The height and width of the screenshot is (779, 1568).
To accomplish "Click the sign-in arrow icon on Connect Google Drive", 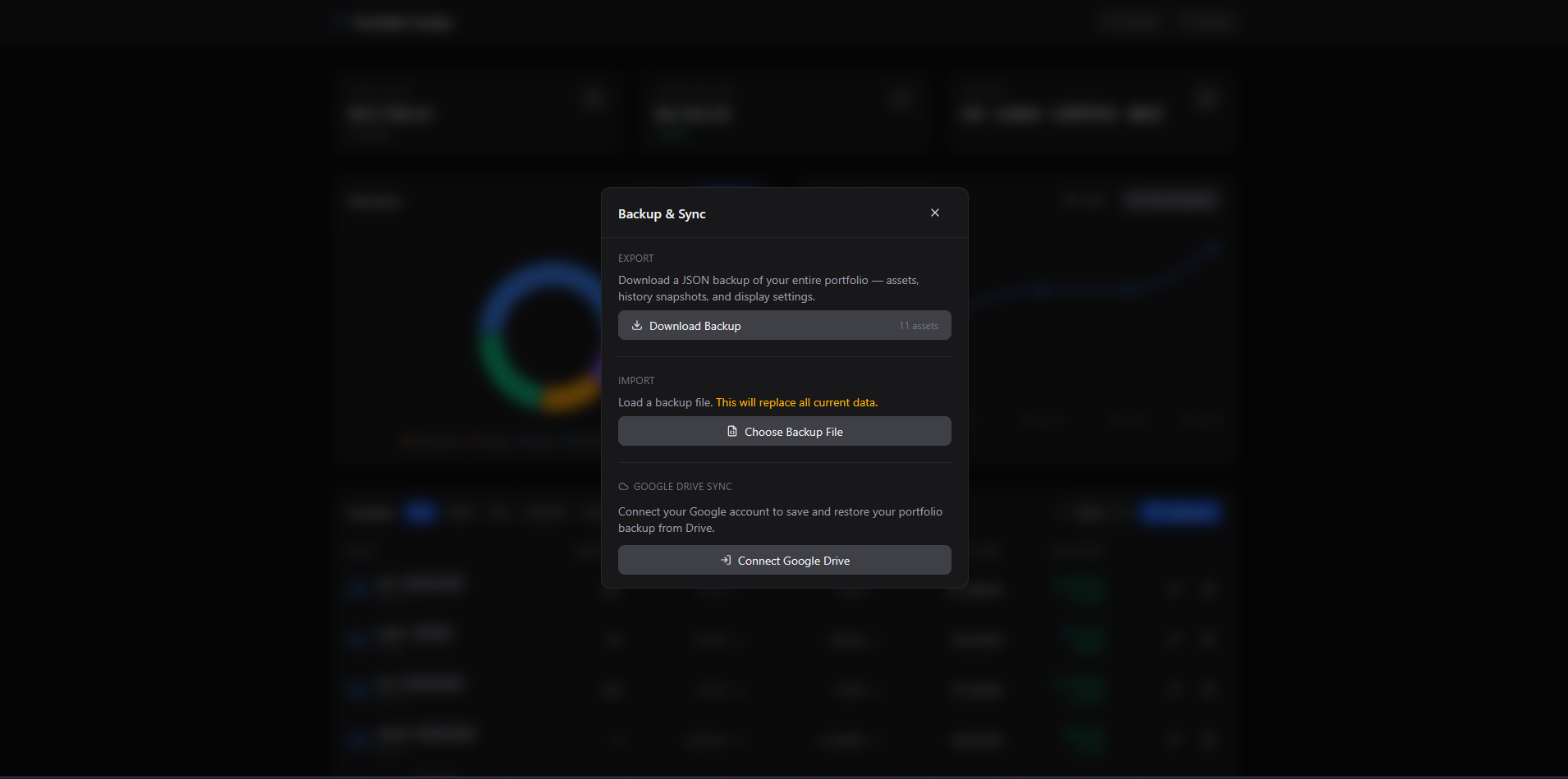I will click(x=726, y=560).
